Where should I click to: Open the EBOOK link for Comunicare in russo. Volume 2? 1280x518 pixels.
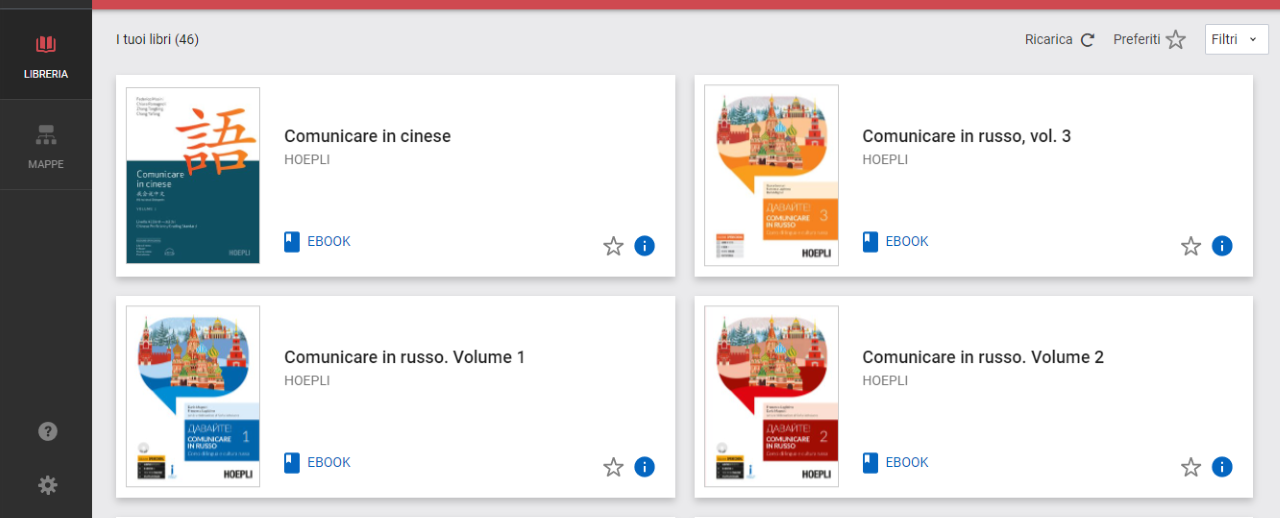click(x=895, y=462)
